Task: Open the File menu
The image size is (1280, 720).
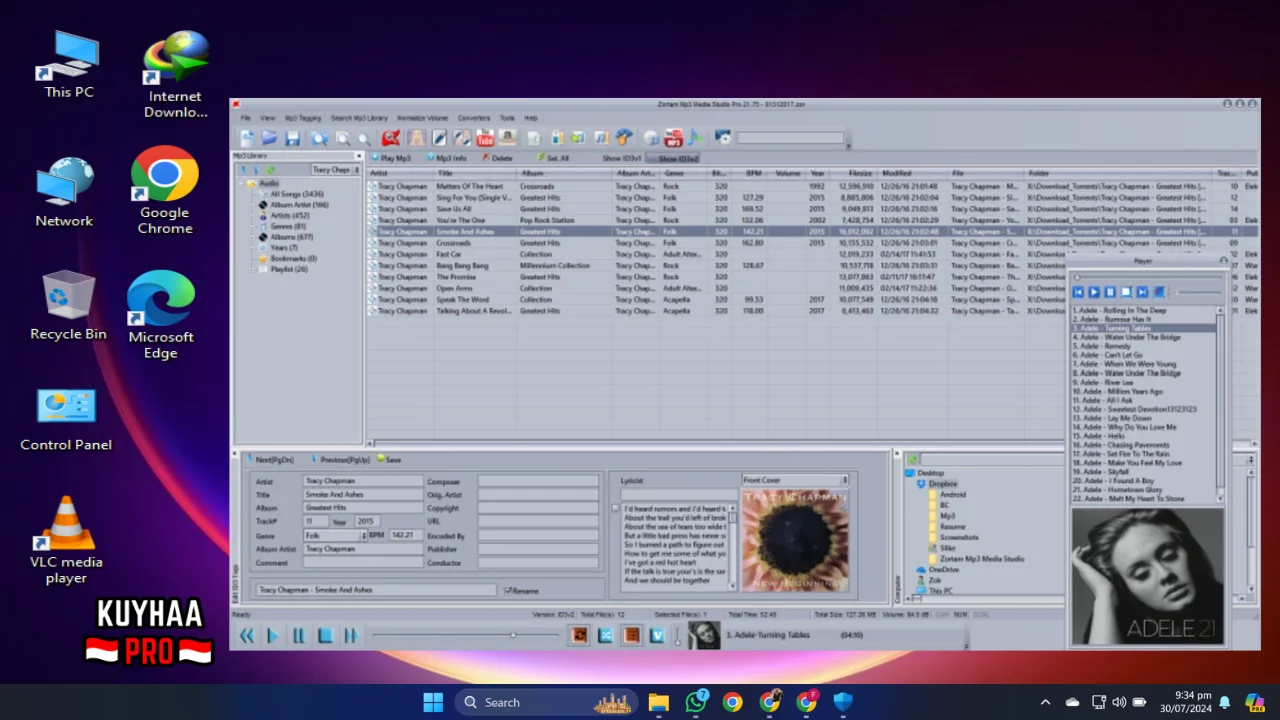Action: pyautogui.click(x=245, y=118)
